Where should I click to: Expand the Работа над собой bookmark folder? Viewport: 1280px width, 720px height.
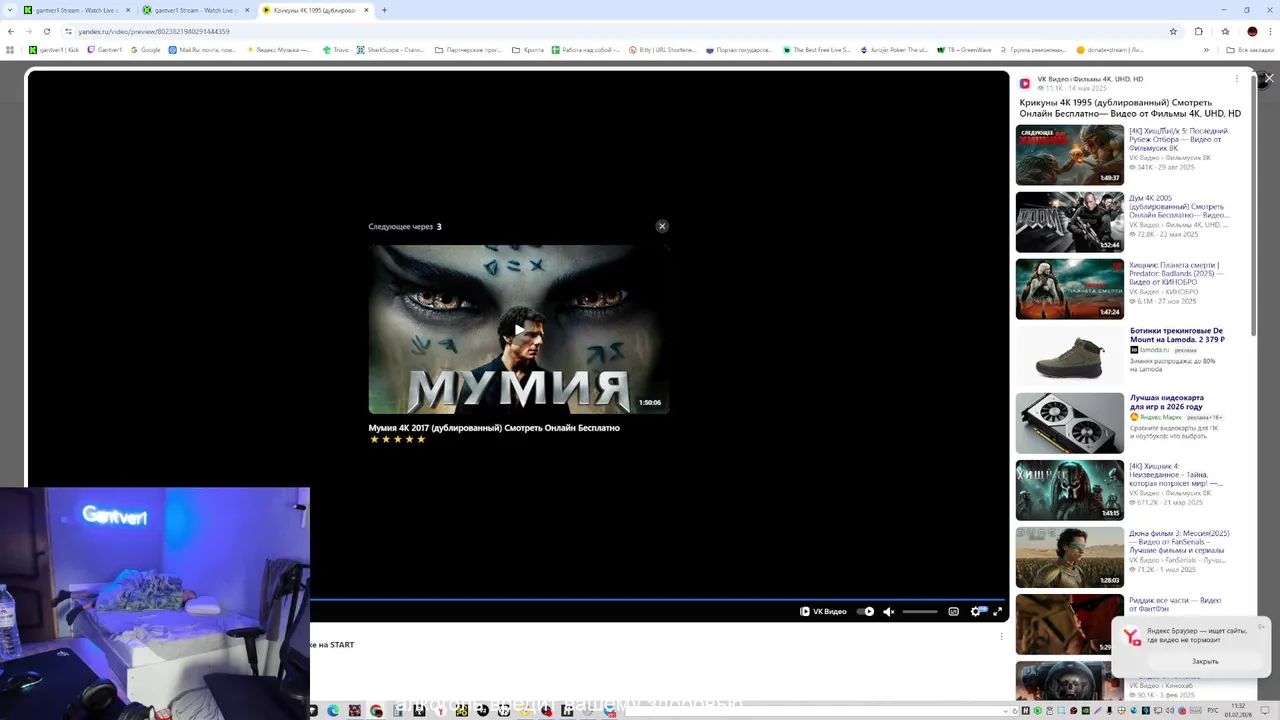click(x=585, y=49)
